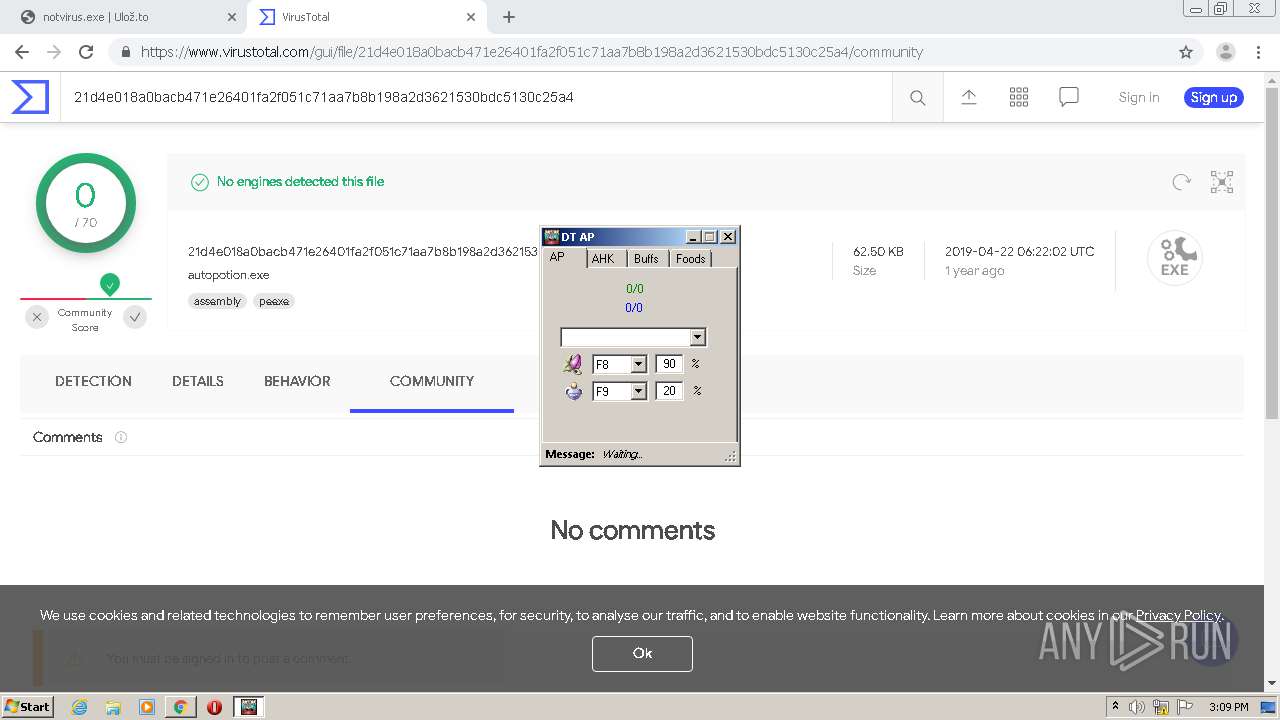Click the volume speaker tray icon
The image size is (1280, 720).
pyautogui.click(x=1137, y=707)
